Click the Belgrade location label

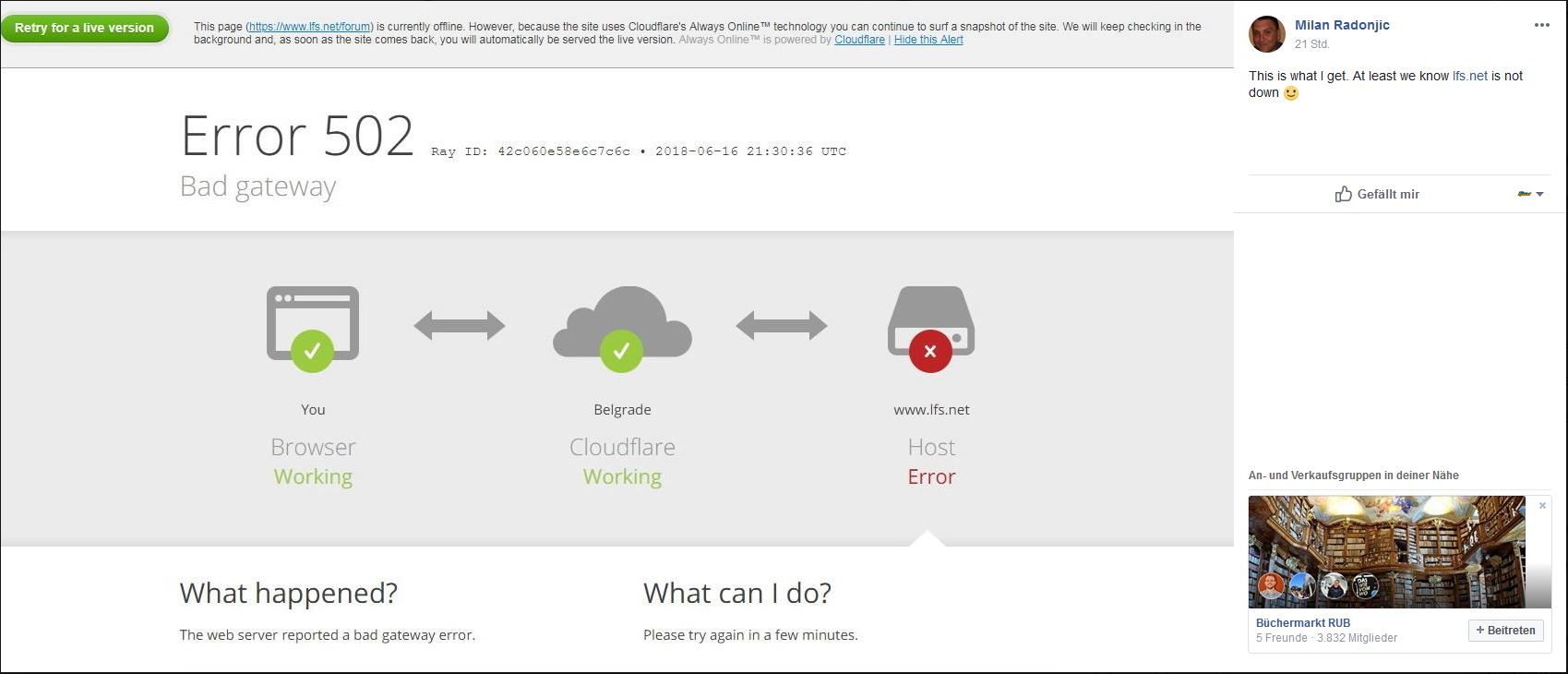click(622, 410)
